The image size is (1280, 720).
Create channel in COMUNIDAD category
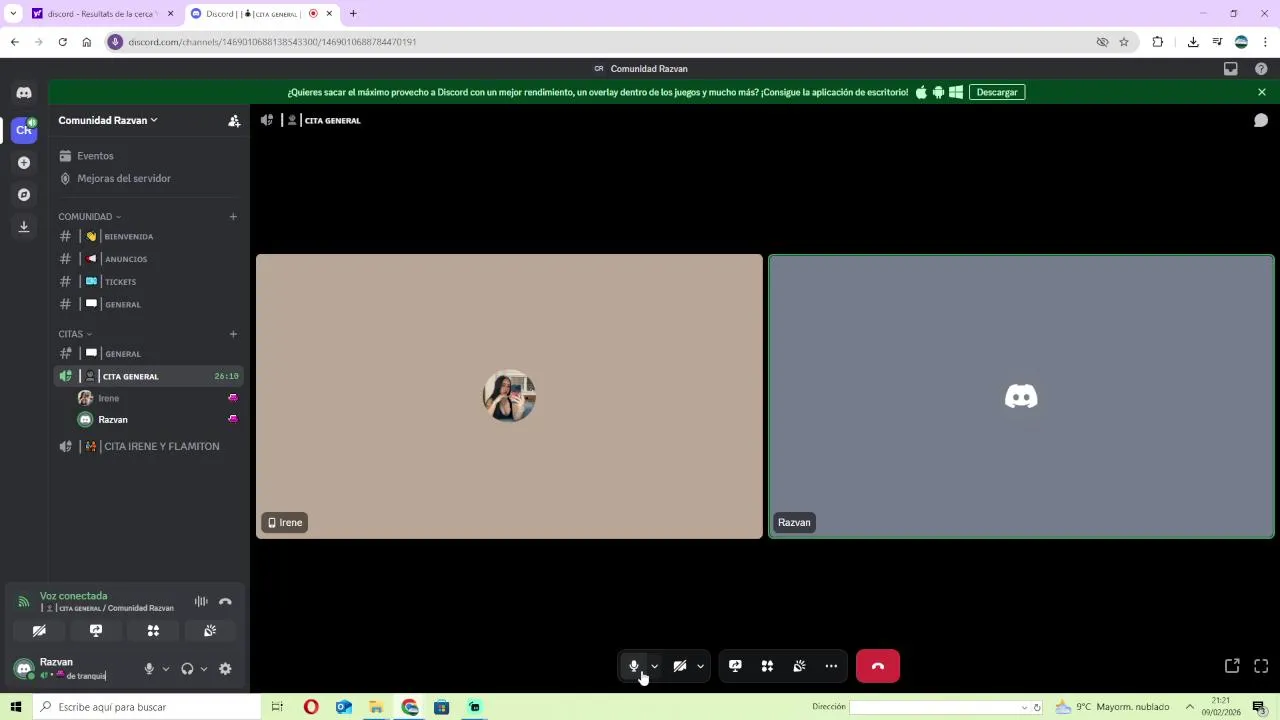(x=233, y=217)
